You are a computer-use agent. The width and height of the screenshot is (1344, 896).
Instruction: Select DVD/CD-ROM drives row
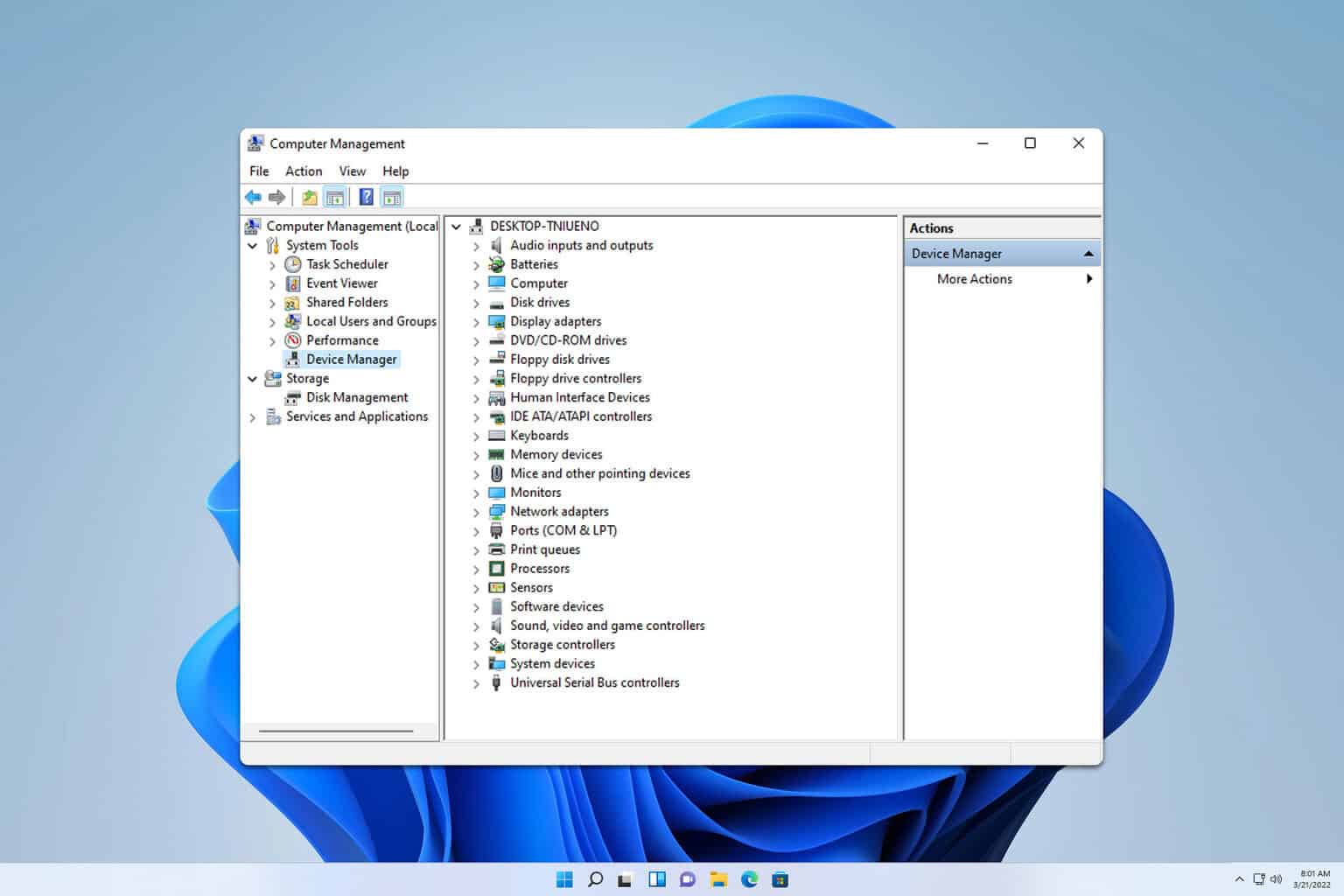tap(569, 340)
